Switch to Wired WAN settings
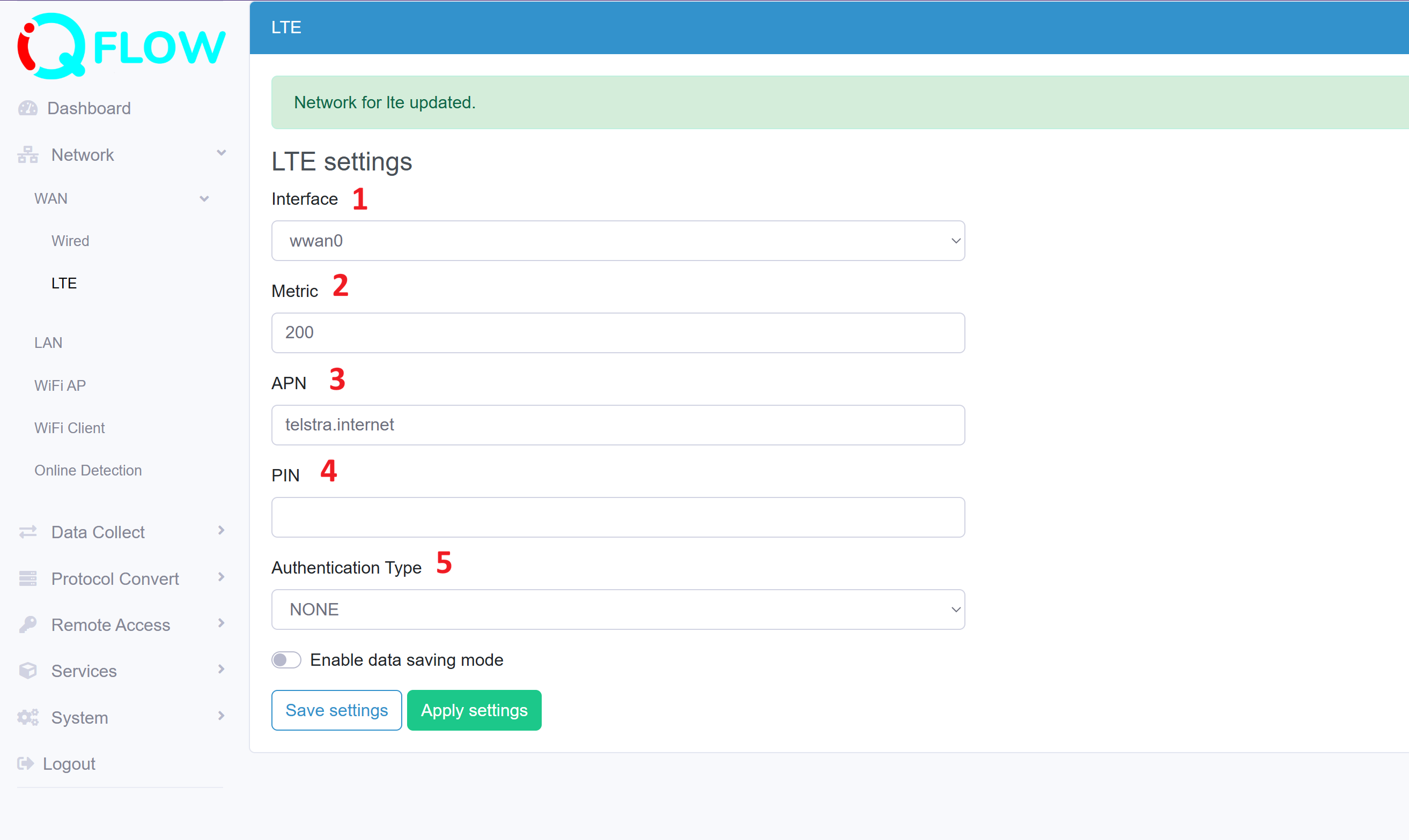This screenshot has height=840, width=1409. point(70,240)
